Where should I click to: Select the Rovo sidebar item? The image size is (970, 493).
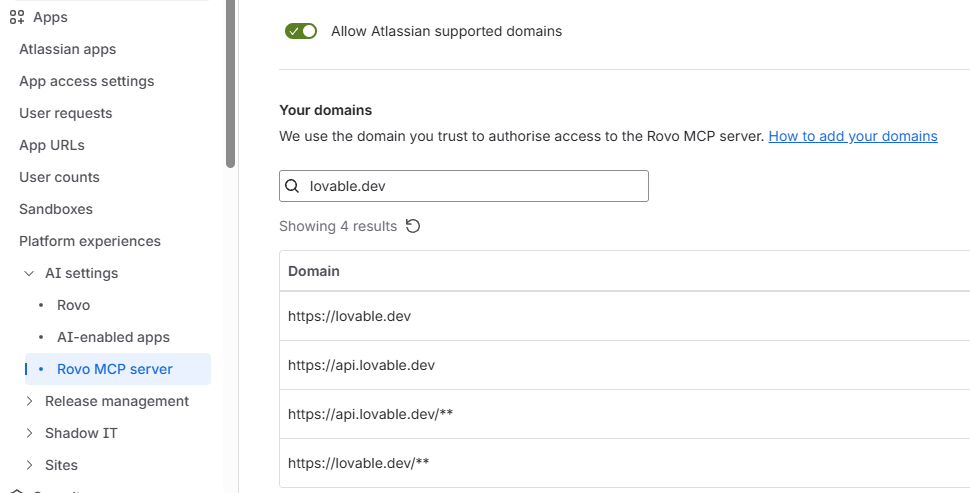pos(73,305)
